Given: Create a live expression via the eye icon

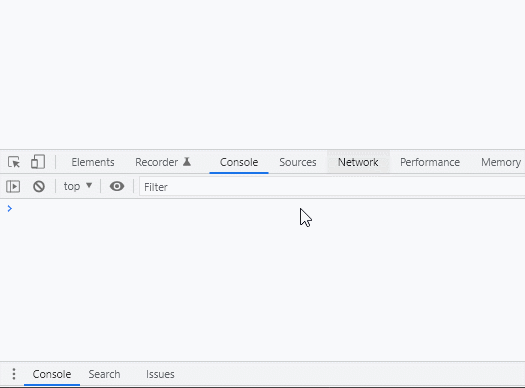Looking at the screenshot, I should 117,186.
